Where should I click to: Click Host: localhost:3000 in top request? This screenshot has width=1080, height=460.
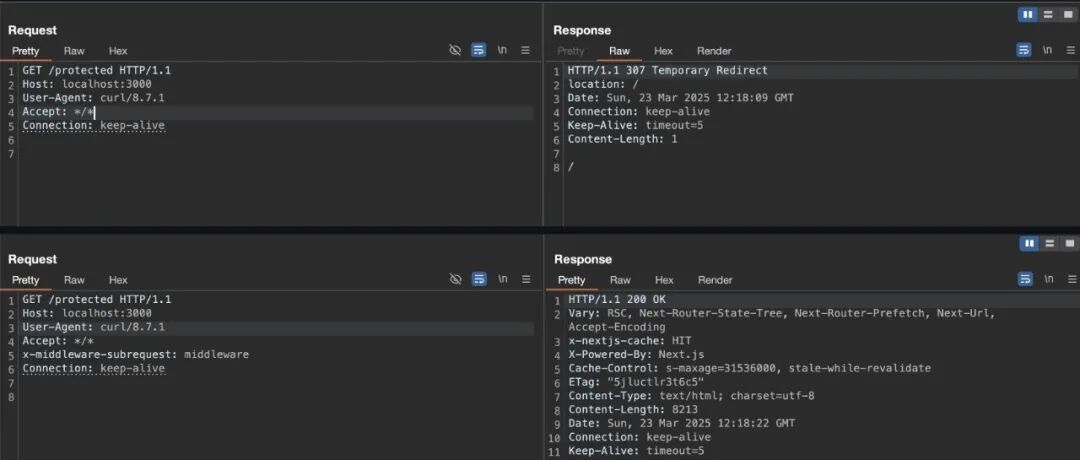pos(87,84)
